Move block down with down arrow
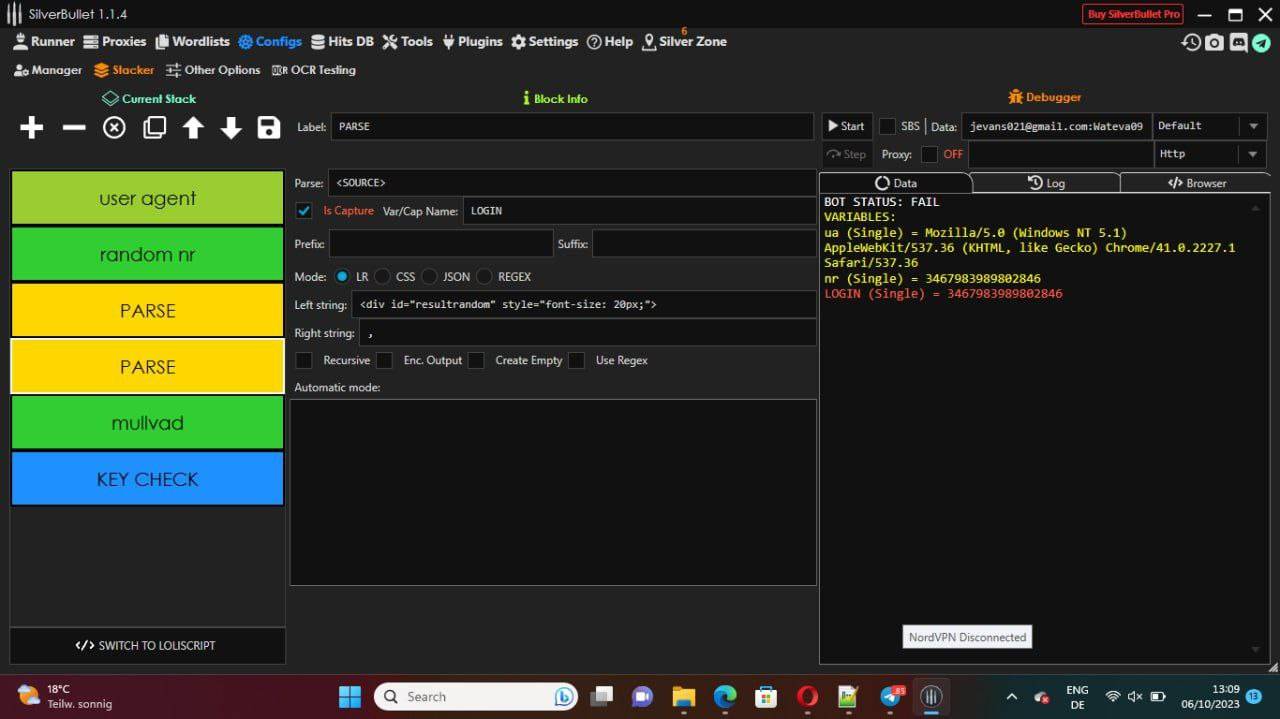Image resolution: width=1280 pixels, height=719 pixels. (231, 128)
